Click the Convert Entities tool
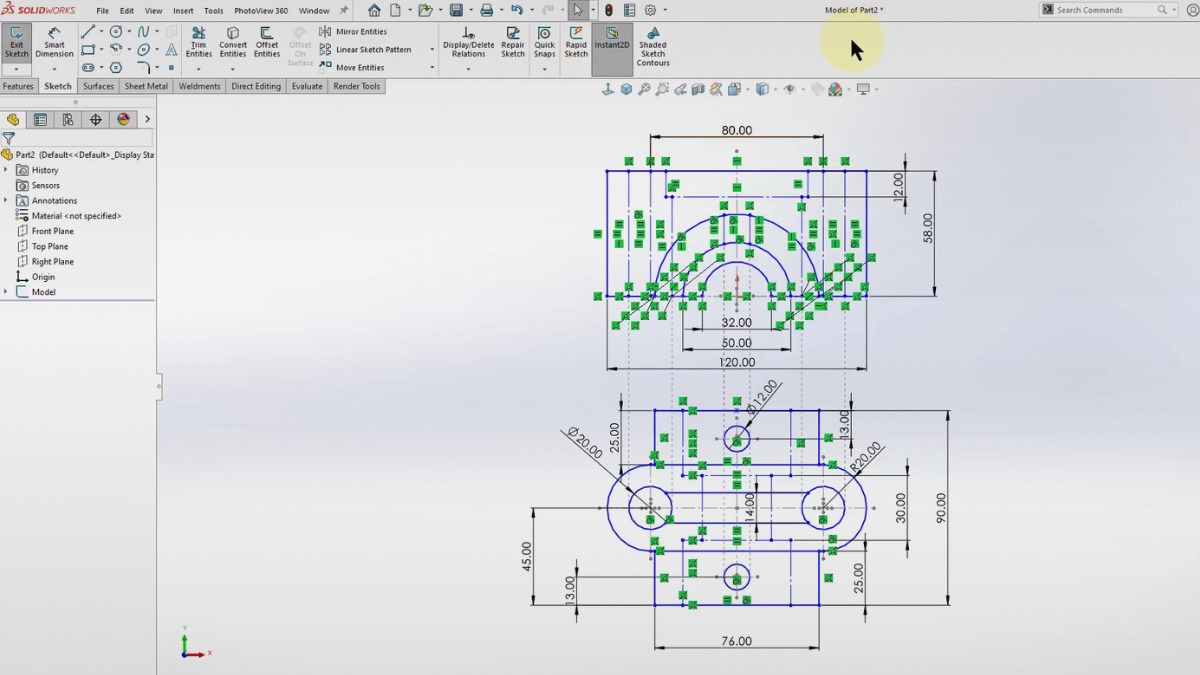This screenshot has width=1200, height=675. (233, 43)
